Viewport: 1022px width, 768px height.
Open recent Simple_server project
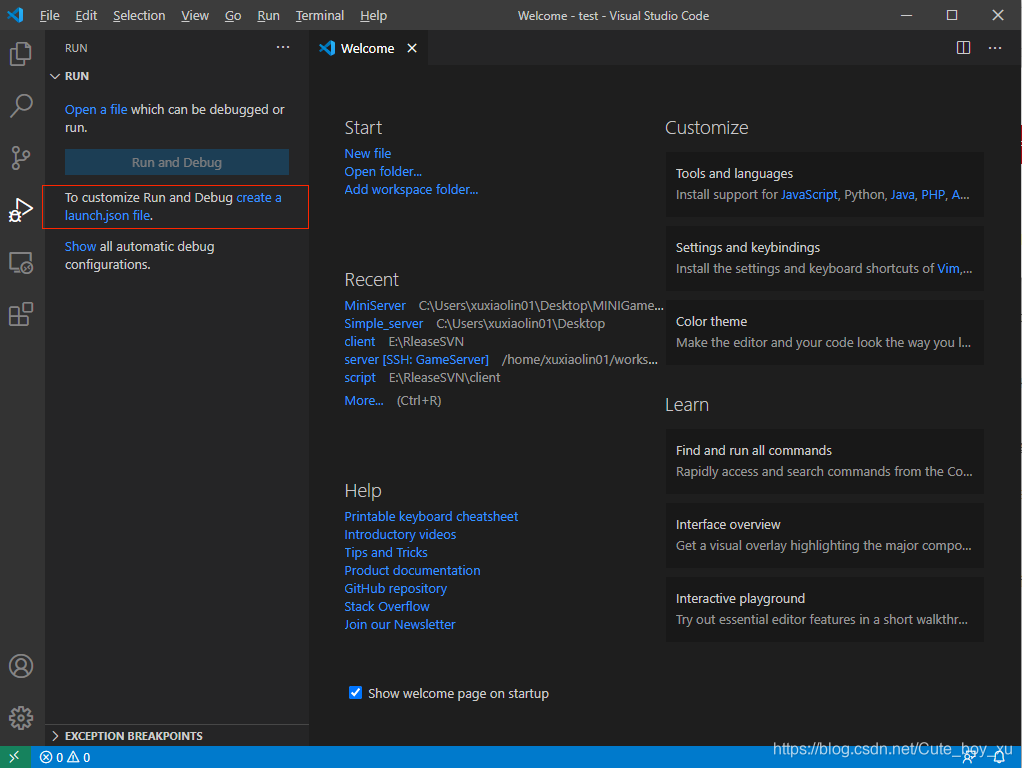(384, 323)
